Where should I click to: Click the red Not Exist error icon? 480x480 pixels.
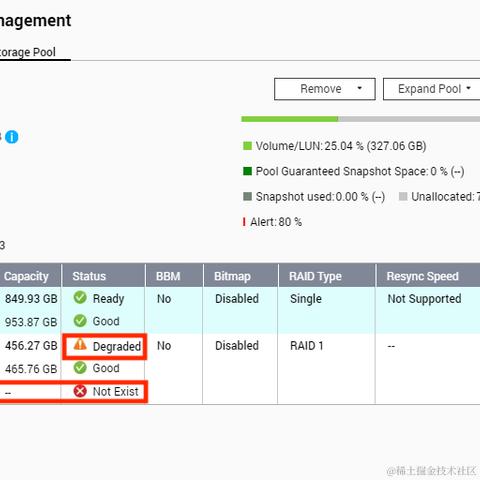(x=80, y=391)
